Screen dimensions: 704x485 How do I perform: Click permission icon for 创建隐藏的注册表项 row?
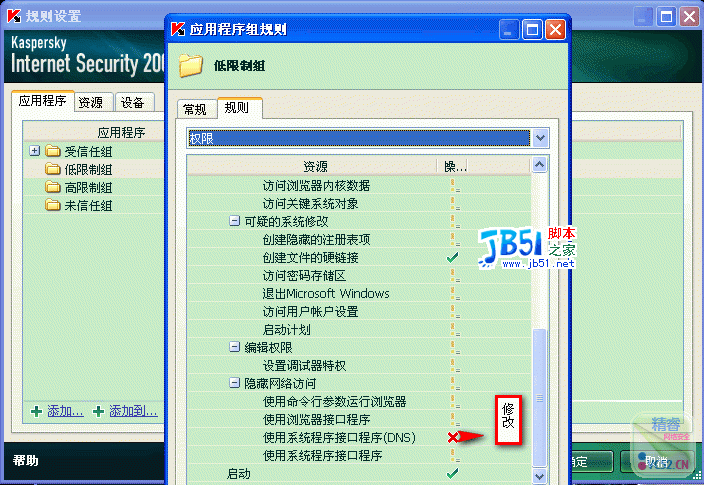pos(455,239)
